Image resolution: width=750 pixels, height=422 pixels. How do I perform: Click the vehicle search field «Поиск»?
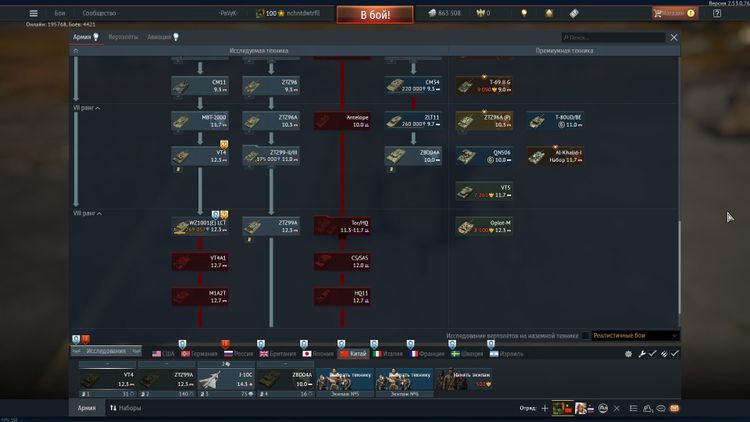point(612,37)
